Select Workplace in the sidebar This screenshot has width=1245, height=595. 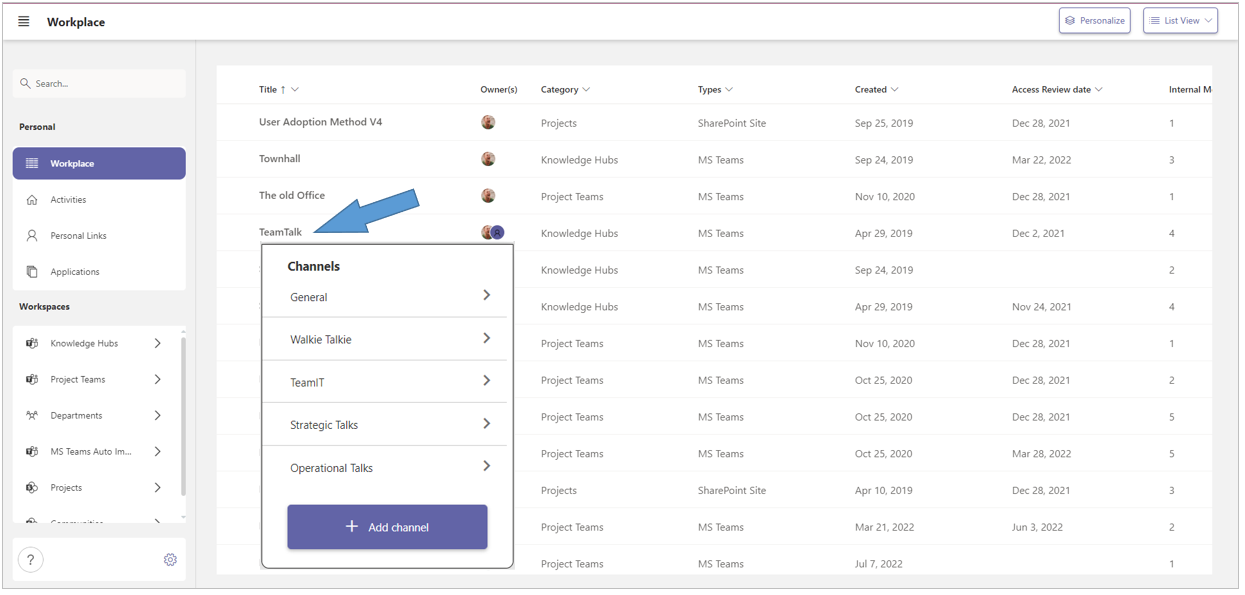click(99, 164)
